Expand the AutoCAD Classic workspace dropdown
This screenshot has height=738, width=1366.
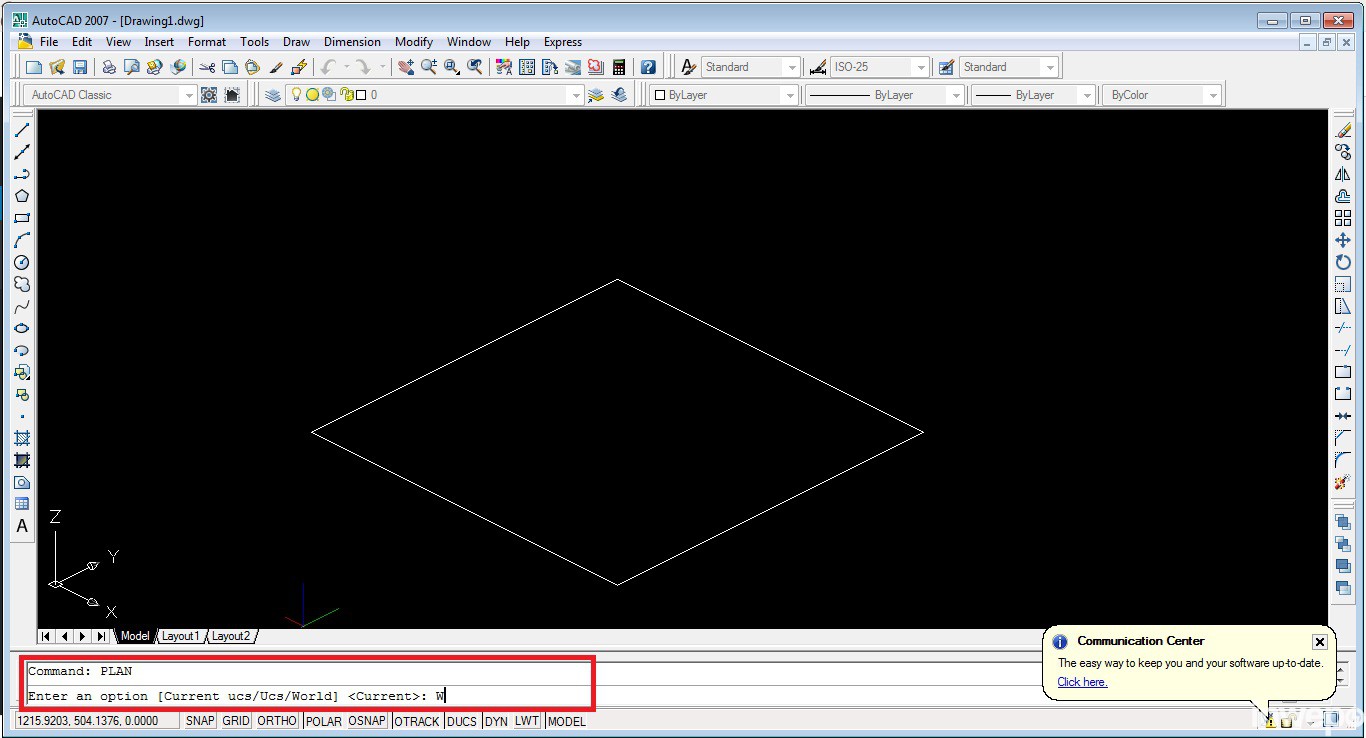coord(188,95)
